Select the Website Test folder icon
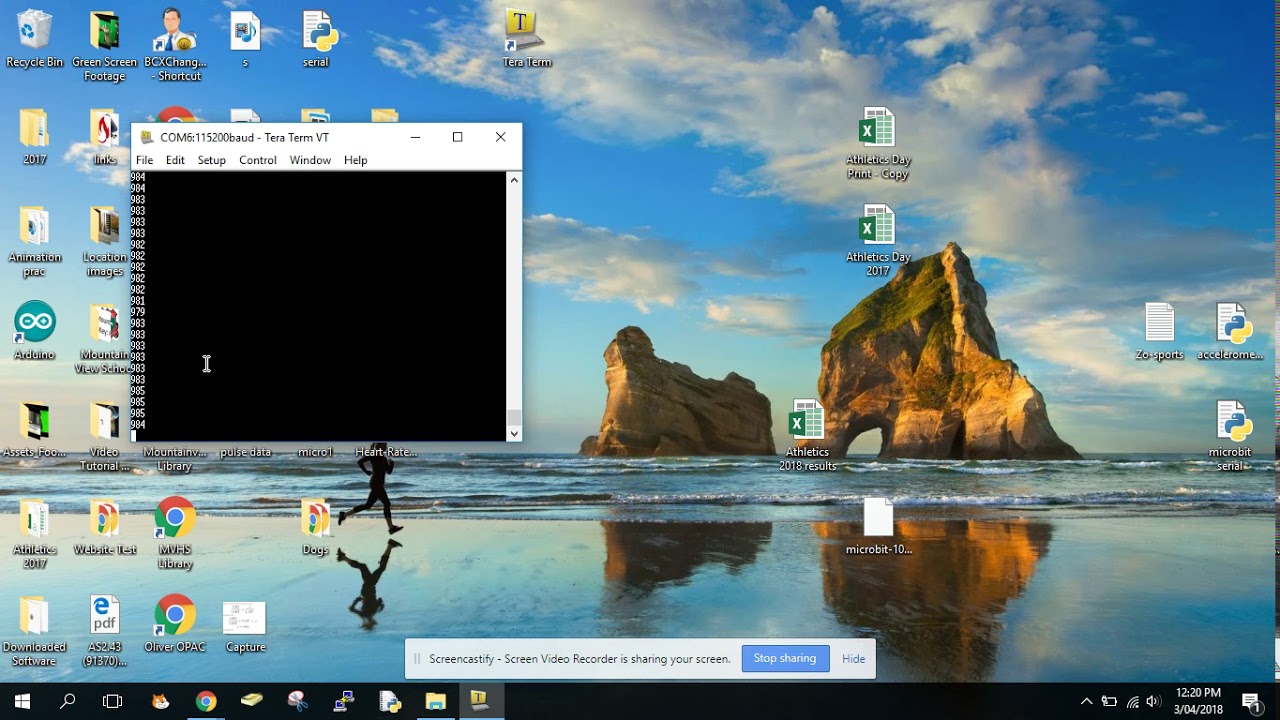 point(105,526)
